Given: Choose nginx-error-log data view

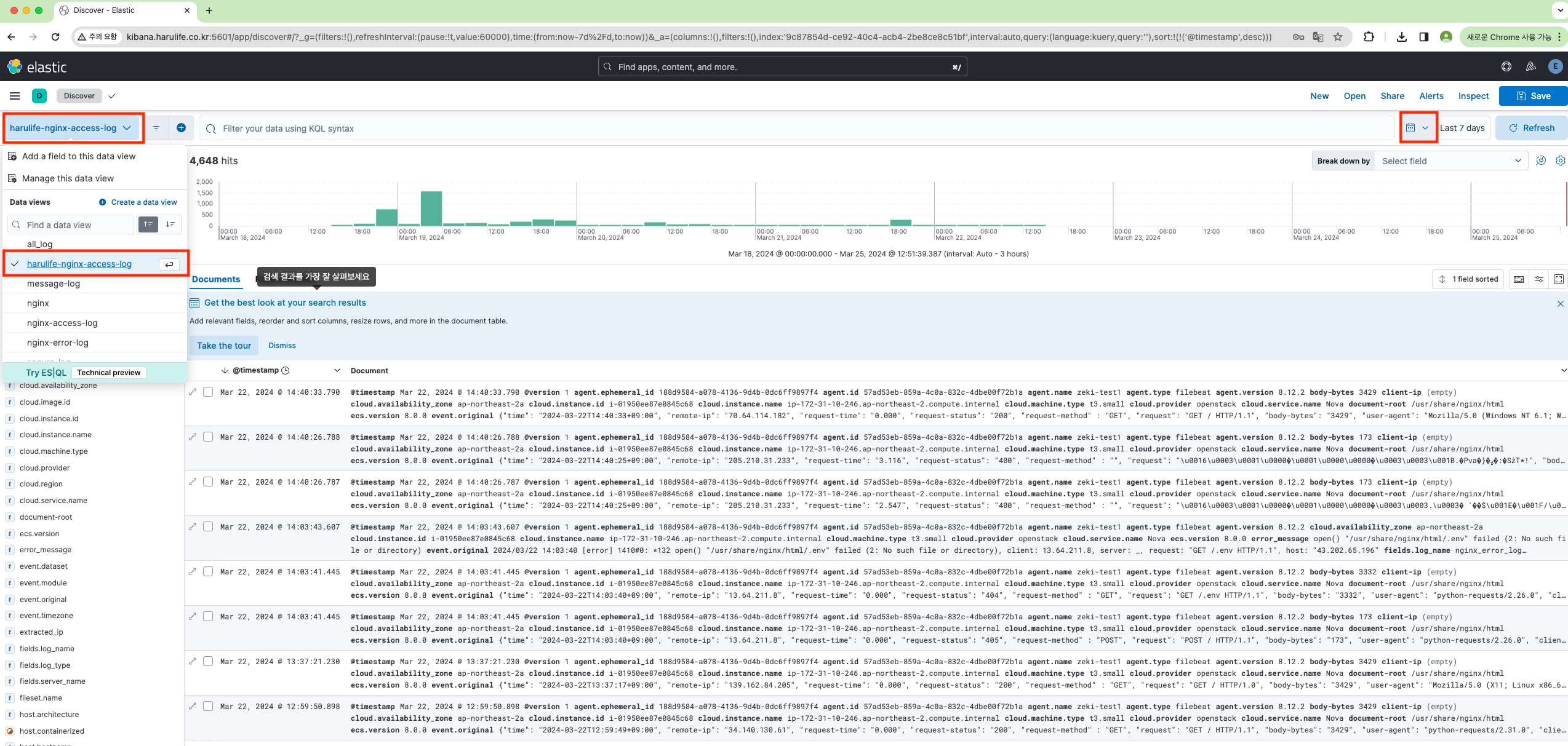Looking at the screenshot, I should pyautogui.click(x=58, y=343).
